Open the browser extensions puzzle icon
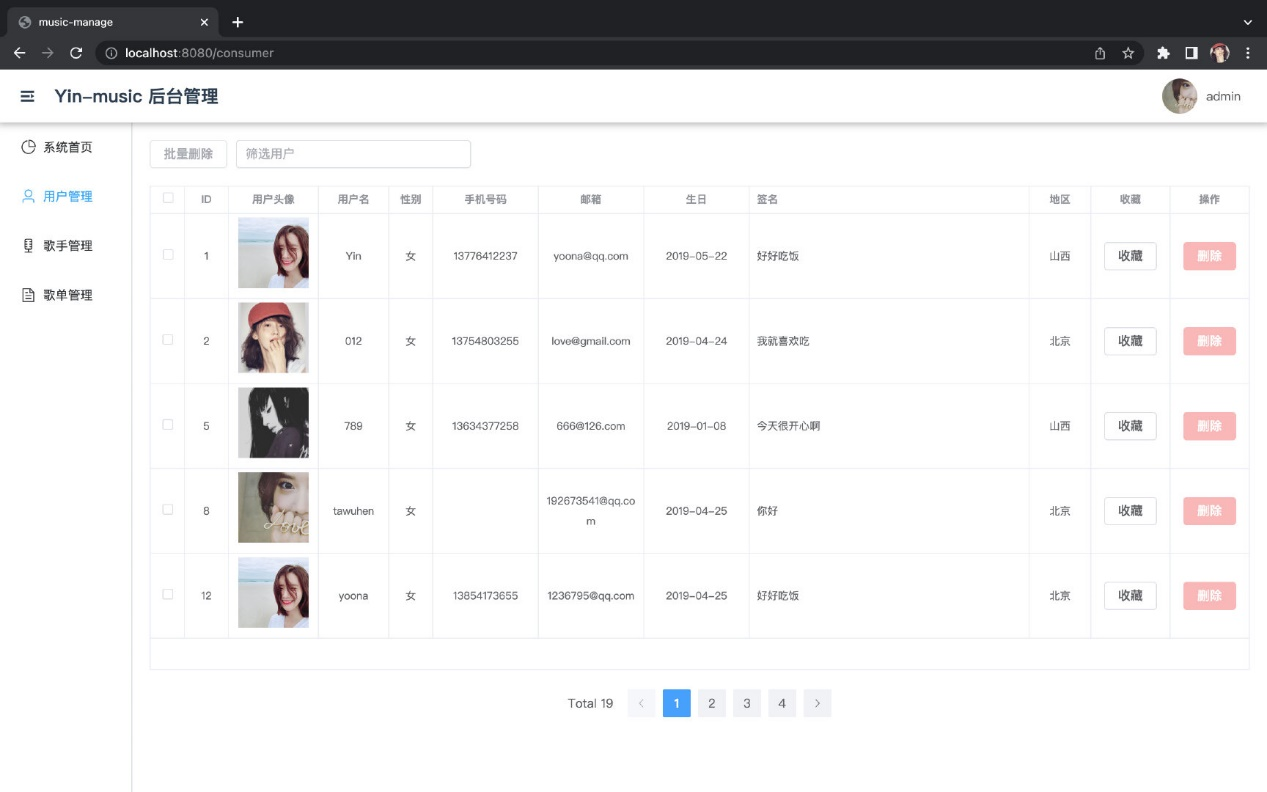The height and width of the screenshot is (792, 1267). click(x=1163, y=53)
